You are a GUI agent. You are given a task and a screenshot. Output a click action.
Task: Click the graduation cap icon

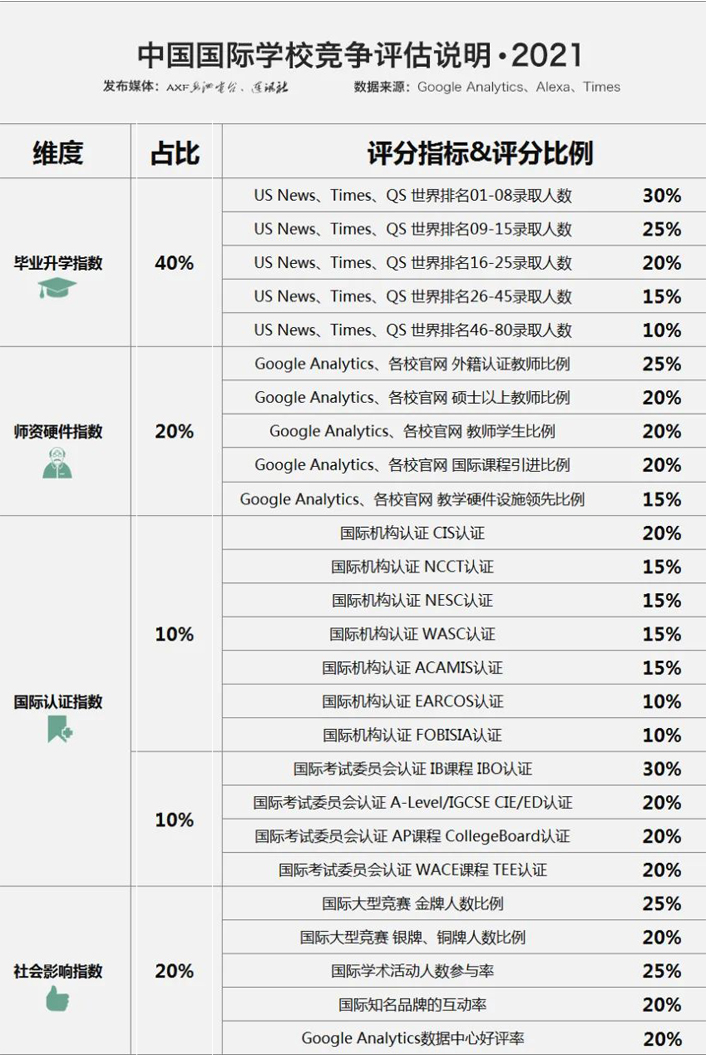point(57,289)
